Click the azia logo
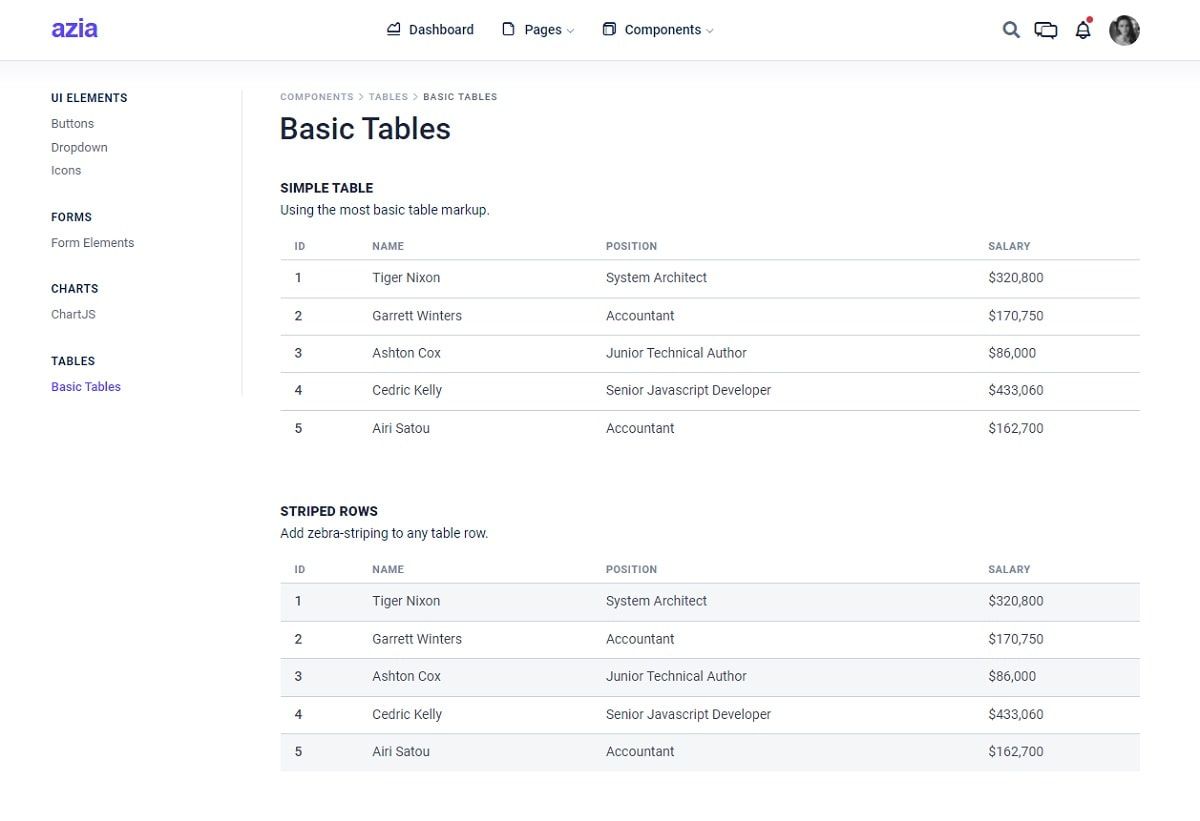The width and height of the screenshot is (1200, 821). coord(74,29)
